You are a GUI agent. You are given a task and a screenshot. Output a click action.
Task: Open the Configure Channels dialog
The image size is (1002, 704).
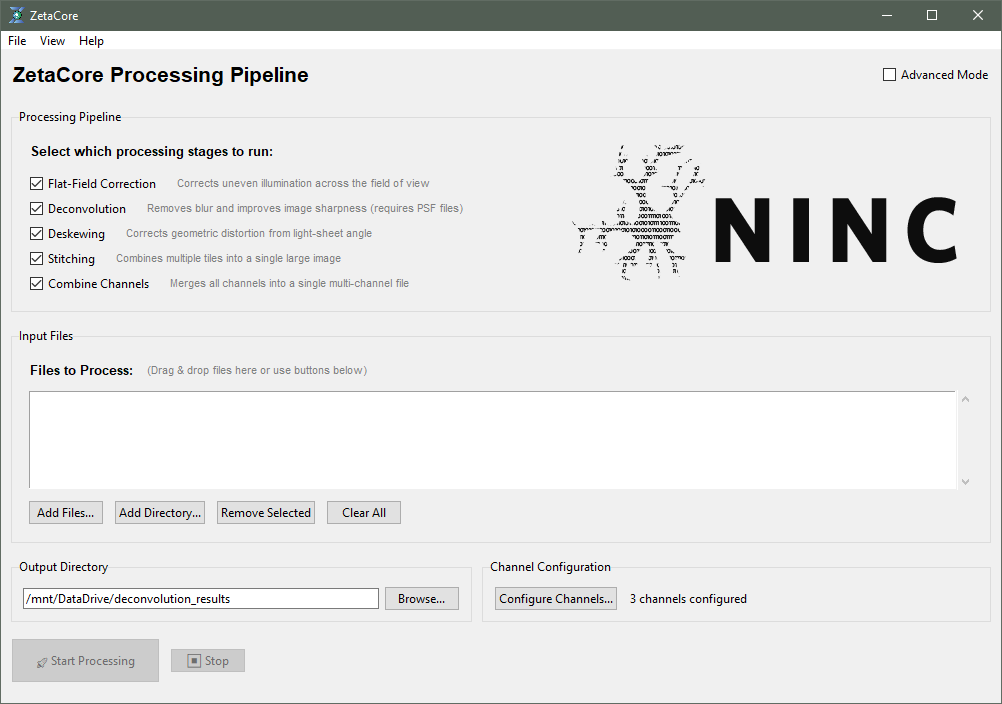point(556,599)
